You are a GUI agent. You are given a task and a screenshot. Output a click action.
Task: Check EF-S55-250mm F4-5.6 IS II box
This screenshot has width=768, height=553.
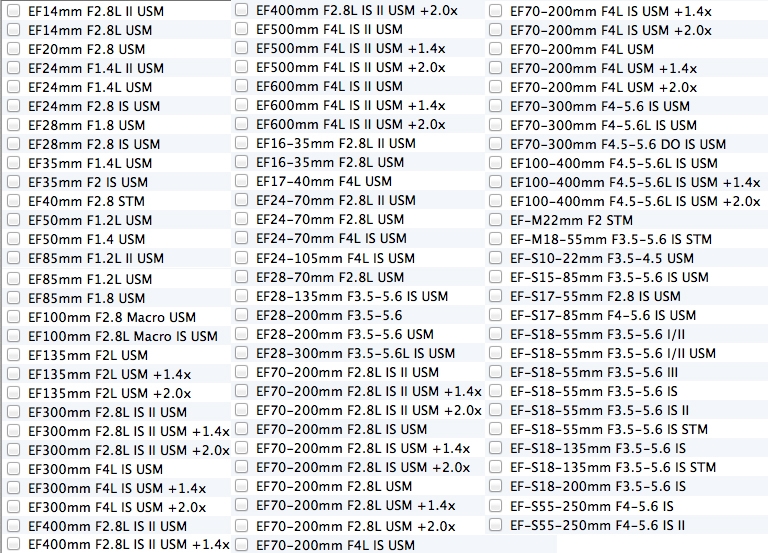[x=496, y=525]
